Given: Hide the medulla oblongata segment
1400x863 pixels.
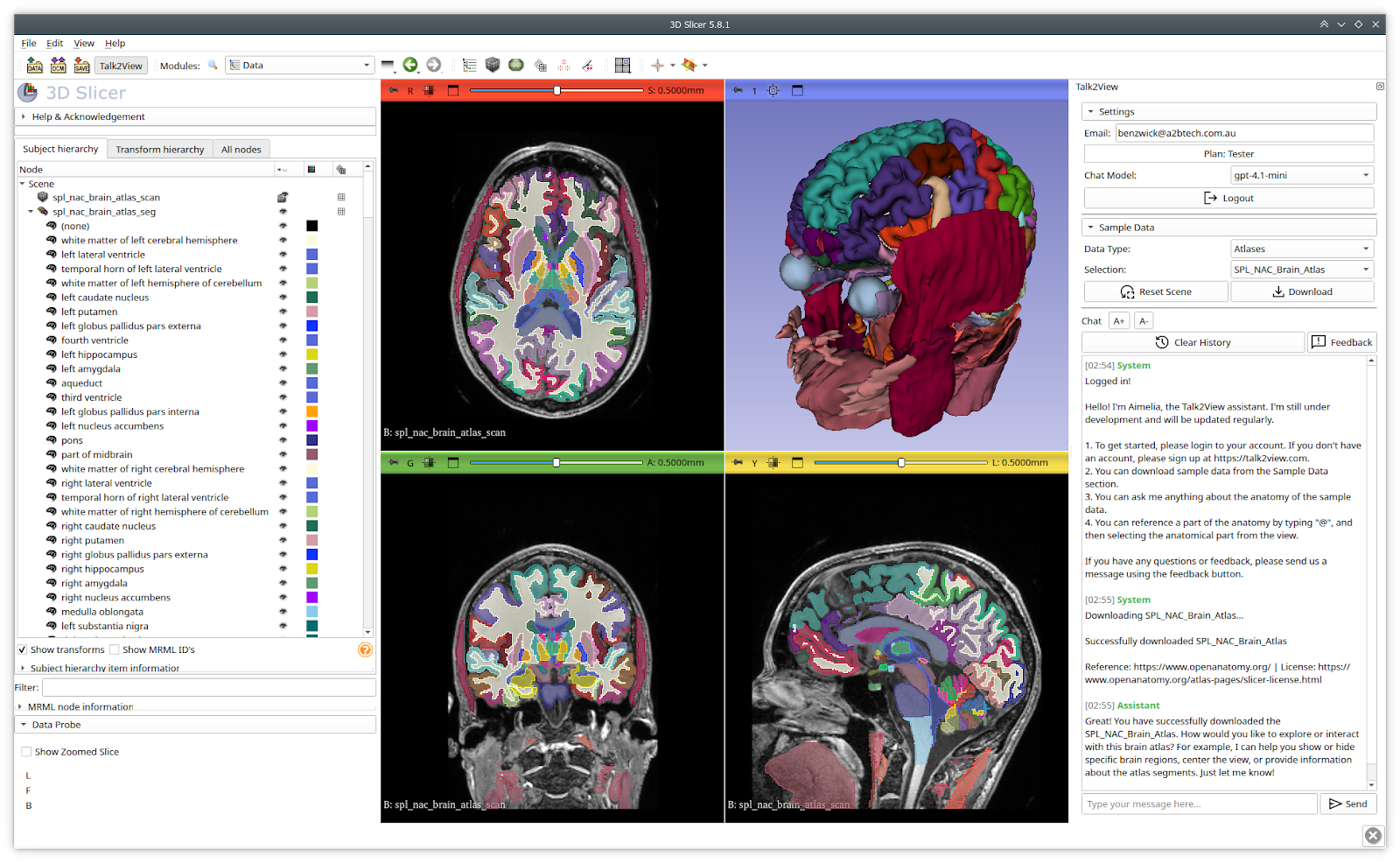Looking at the screenshot, I should click(x=283, y=613).
